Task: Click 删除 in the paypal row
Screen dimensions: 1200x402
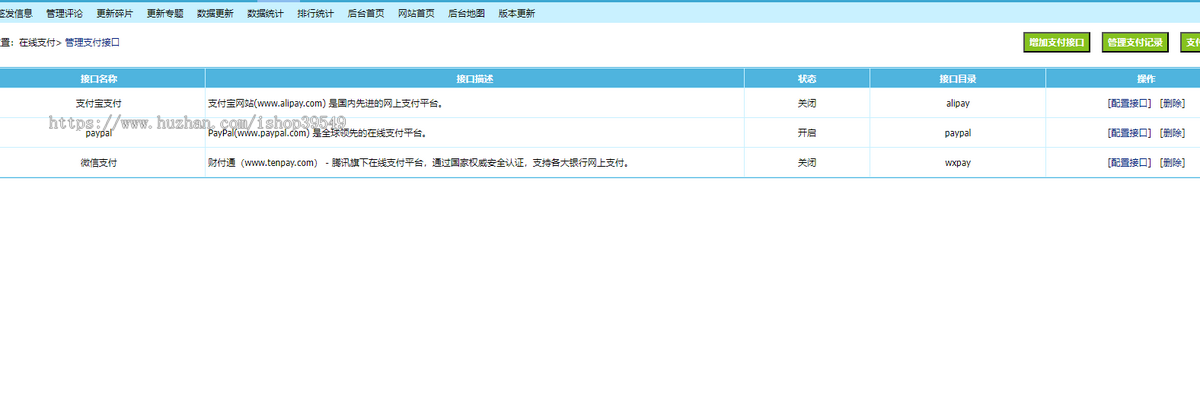Action: (x=1172, y=133)
